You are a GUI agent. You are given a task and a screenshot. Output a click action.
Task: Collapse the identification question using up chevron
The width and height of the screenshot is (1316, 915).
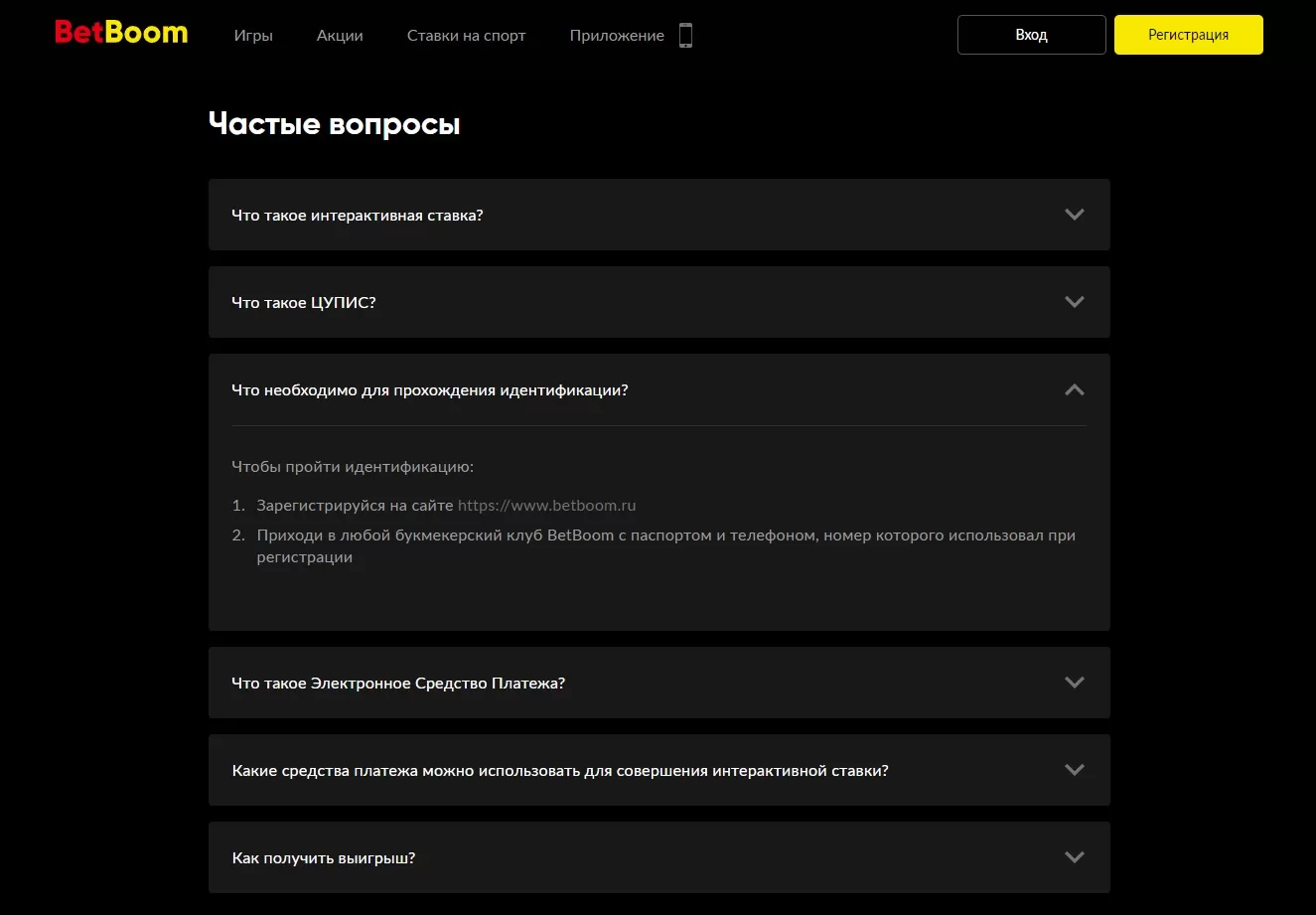1074,389
